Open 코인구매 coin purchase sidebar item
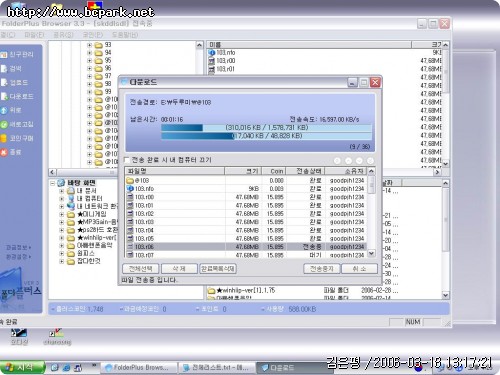Viewport: 500px width, 375px height. coord(17,138)
